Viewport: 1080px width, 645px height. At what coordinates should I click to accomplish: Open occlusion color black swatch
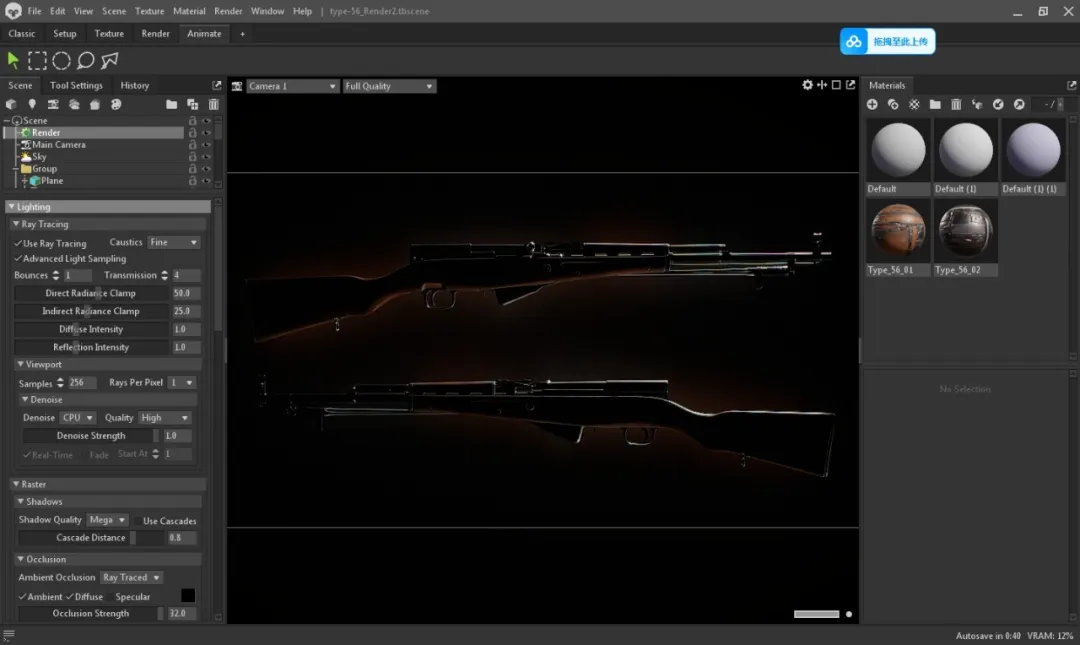(187, 595)
